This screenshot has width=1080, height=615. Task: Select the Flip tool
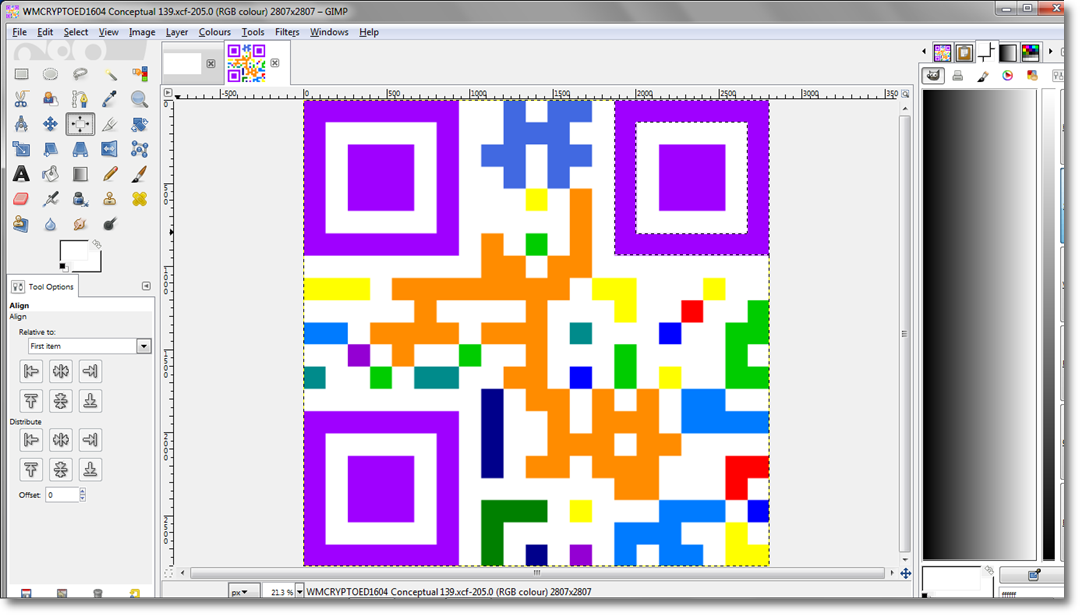pos(110,149)
